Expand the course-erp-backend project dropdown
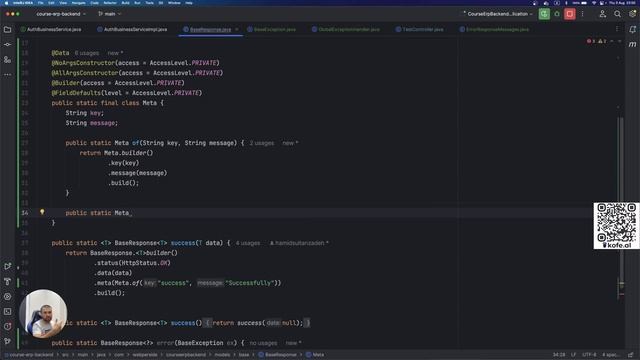 coord(61,14)
